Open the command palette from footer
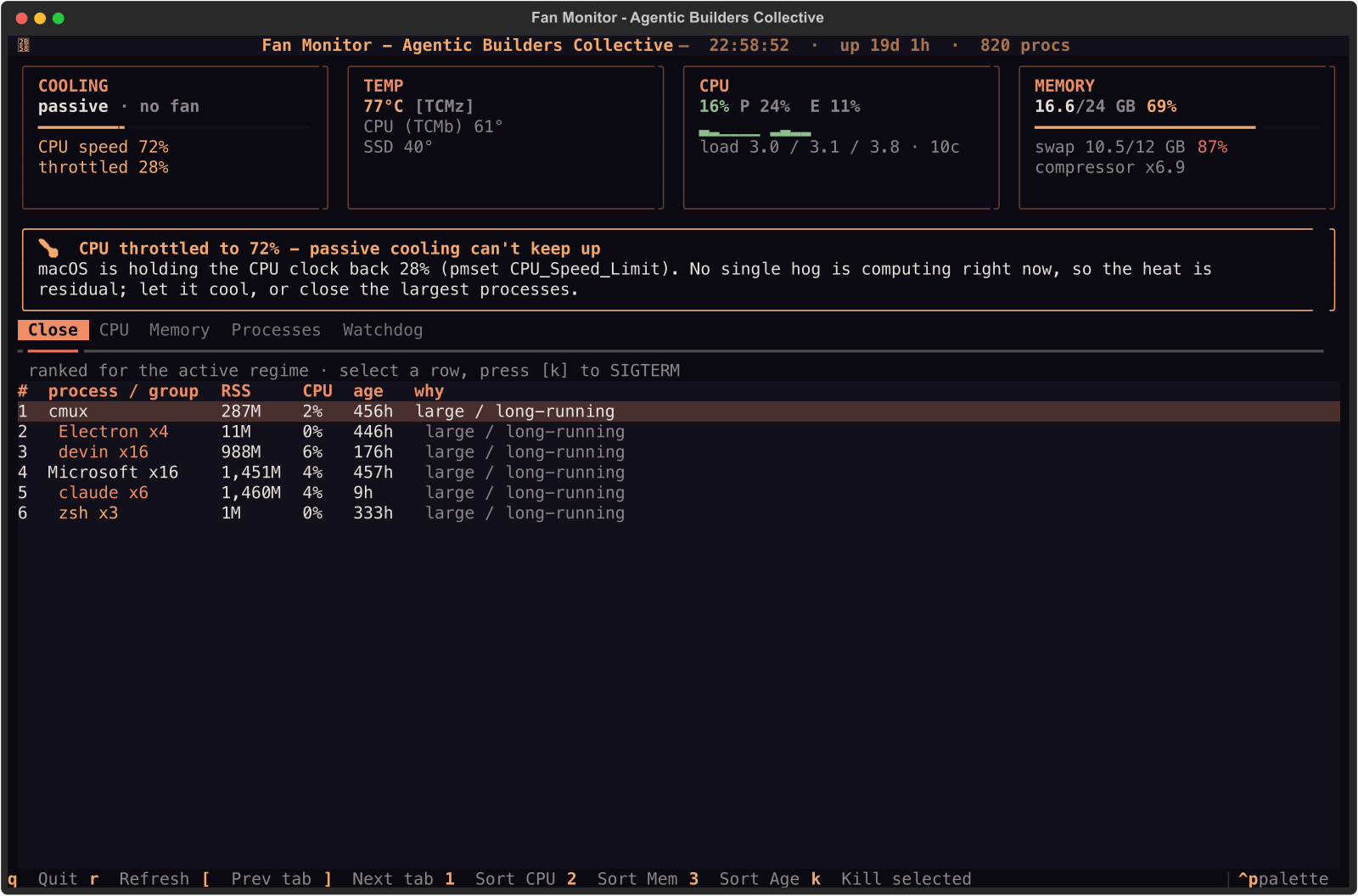Viewport: 1358px width, 896px height. click(x=1283, y=879)
